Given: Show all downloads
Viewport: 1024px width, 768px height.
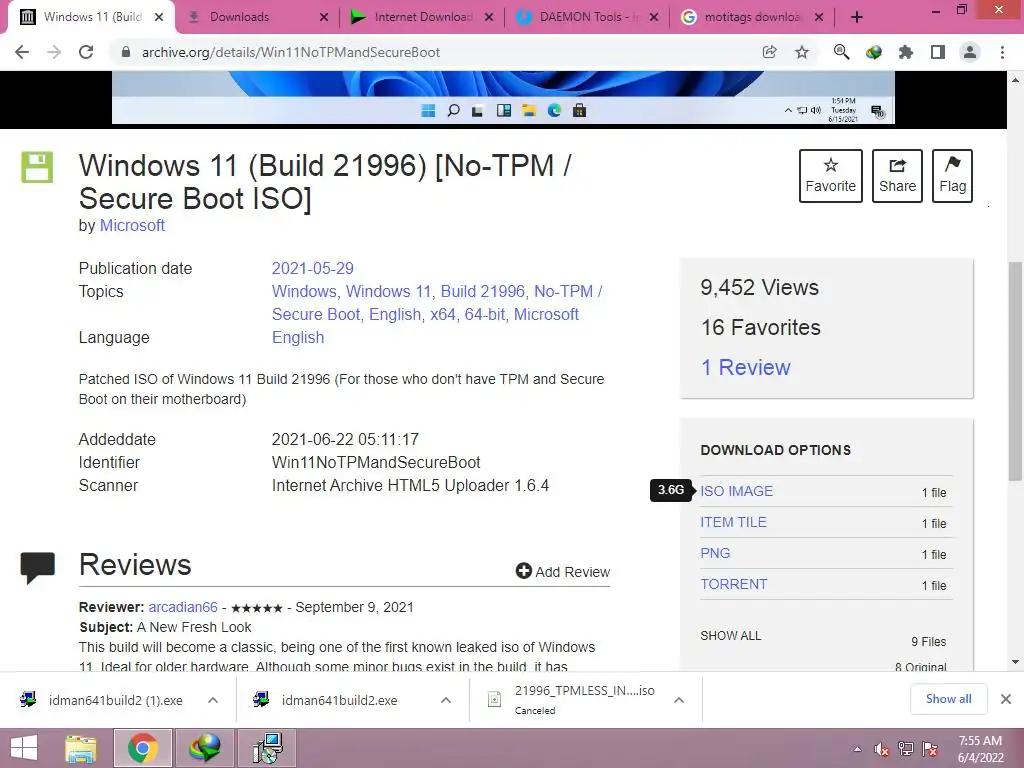Looking at the screenshot, I should coord(948,699).
